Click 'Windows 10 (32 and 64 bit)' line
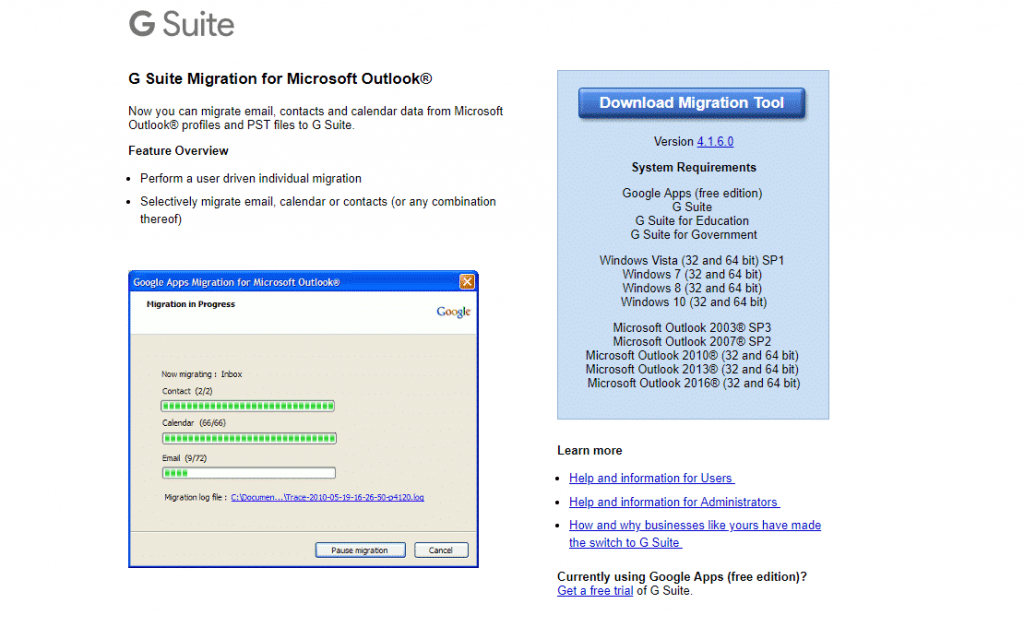The width and height of the screenshot is (1024, 639). point(694,302)
